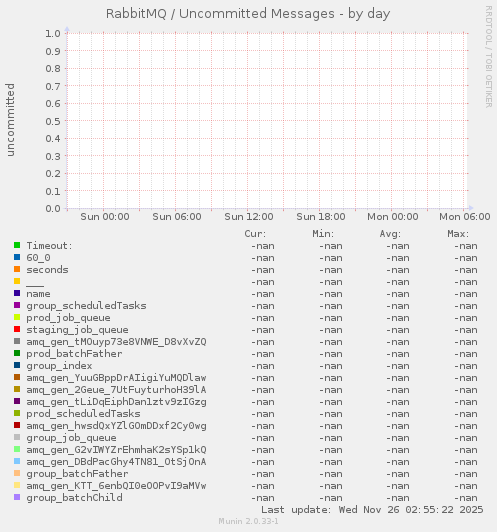The width and height of the screenshot is (497, 532).
Task: Click the purple group_scheduledTasks color swatch
Action: (17, 305)
